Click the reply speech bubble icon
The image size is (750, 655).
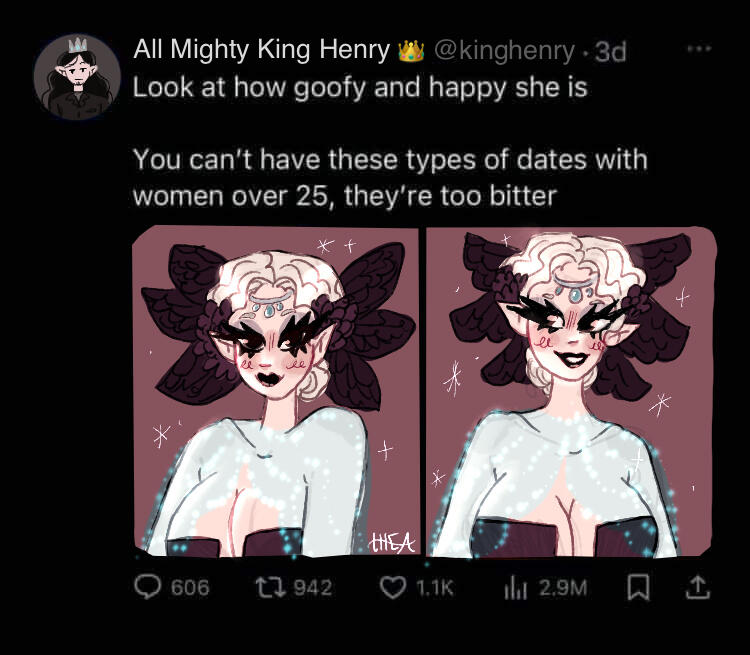[148, 588]
